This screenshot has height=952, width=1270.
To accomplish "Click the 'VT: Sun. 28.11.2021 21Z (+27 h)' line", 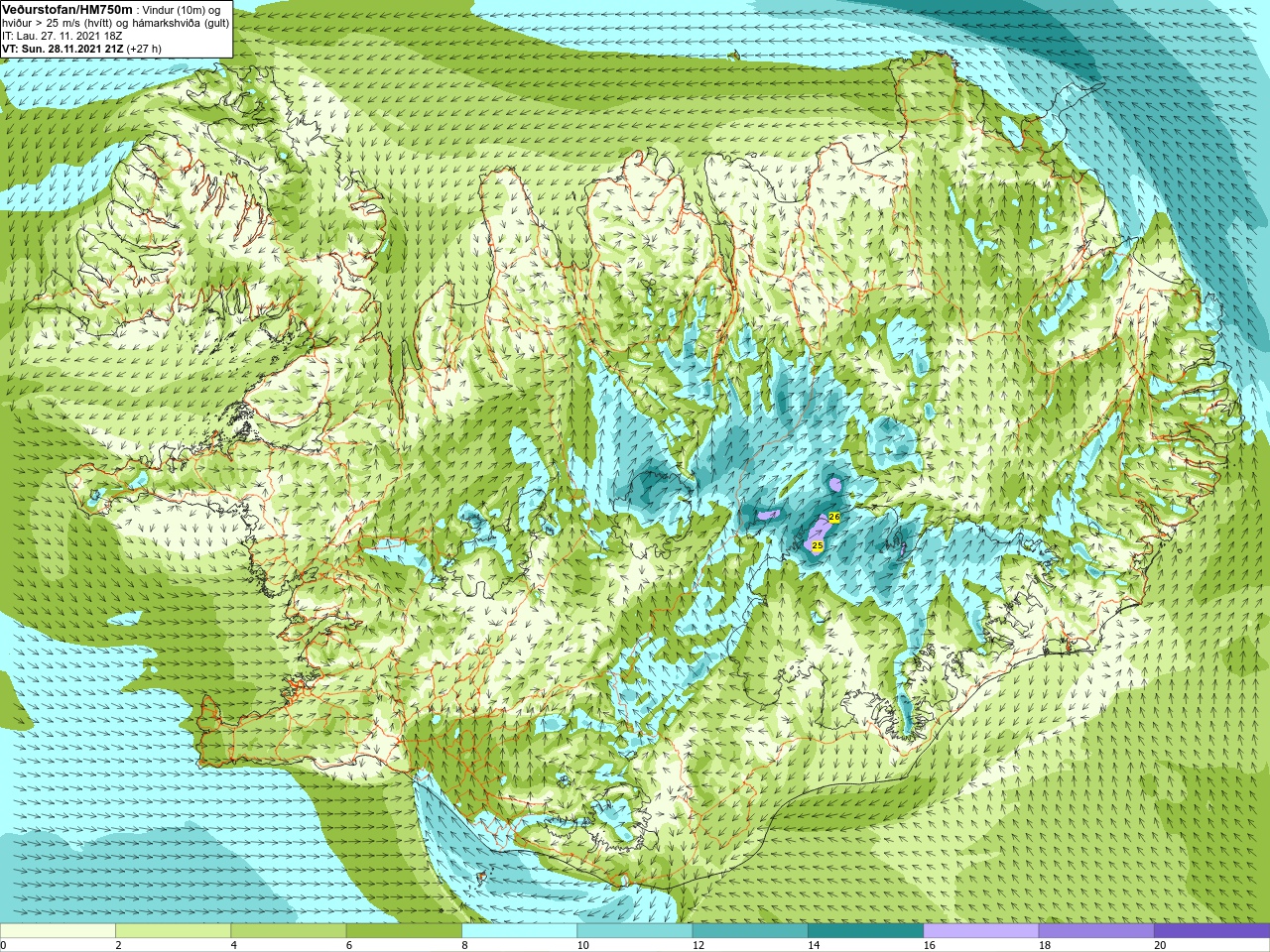I will click(81, 49).
